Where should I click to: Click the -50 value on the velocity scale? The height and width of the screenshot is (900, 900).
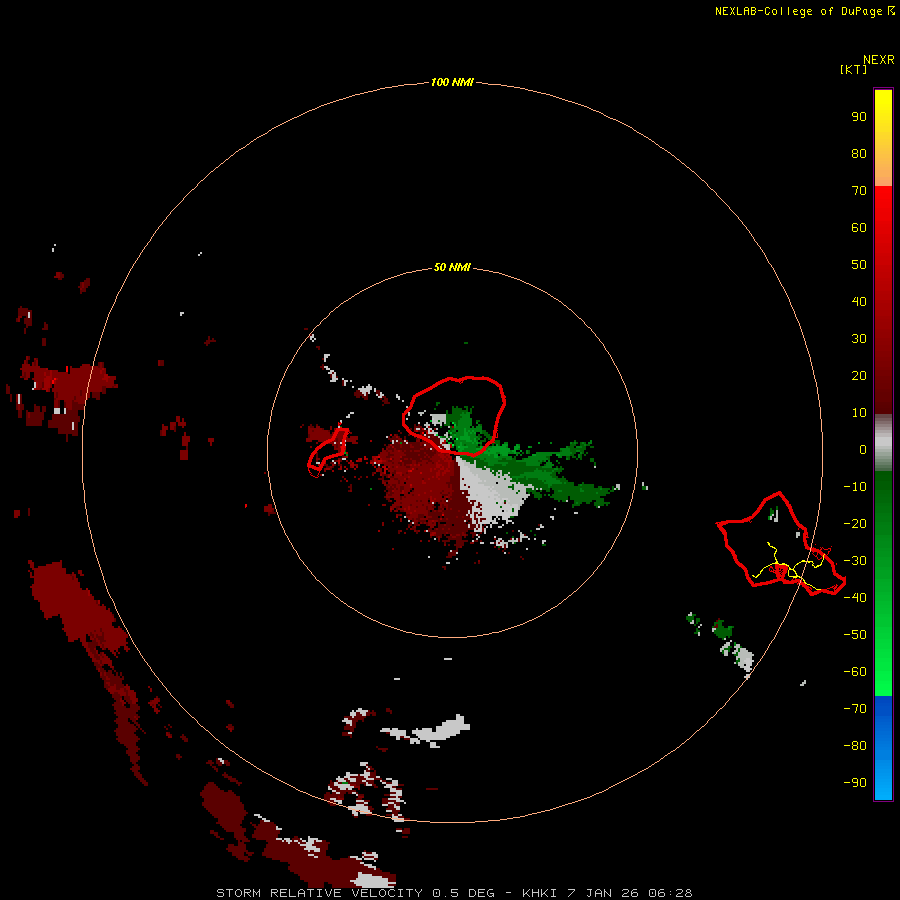855,634
